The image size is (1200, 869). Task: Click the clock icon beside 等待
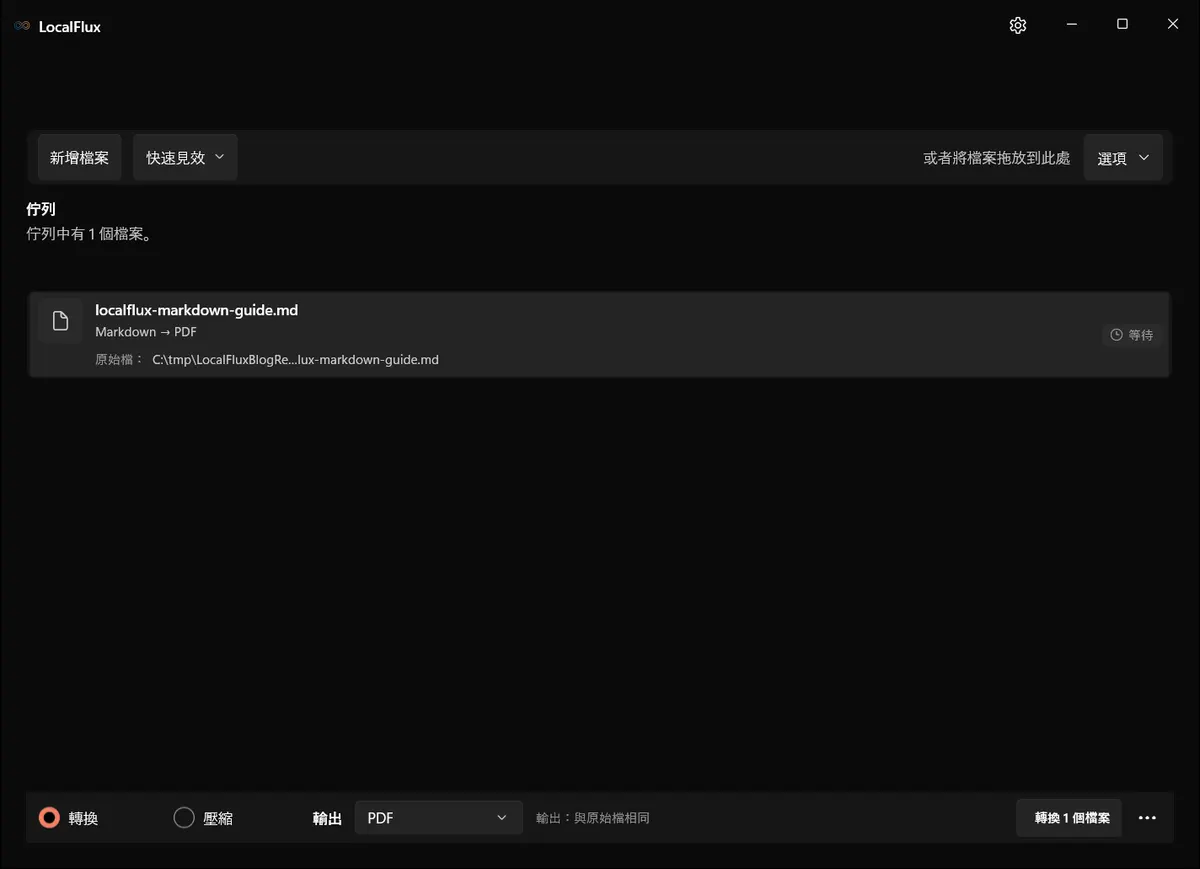click(x=1116, y=335)
